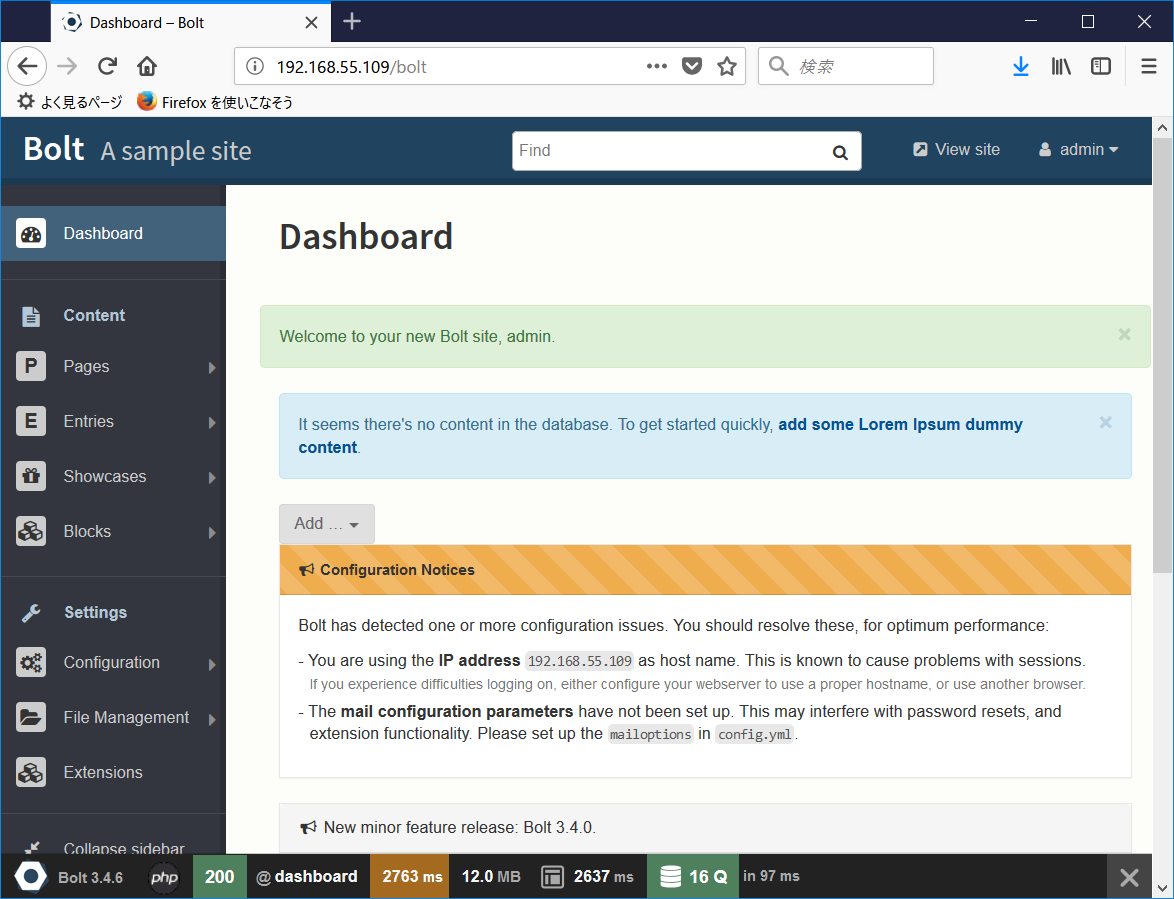
Task: Expand the Pages submenu arrow
Action: (212, 368)
